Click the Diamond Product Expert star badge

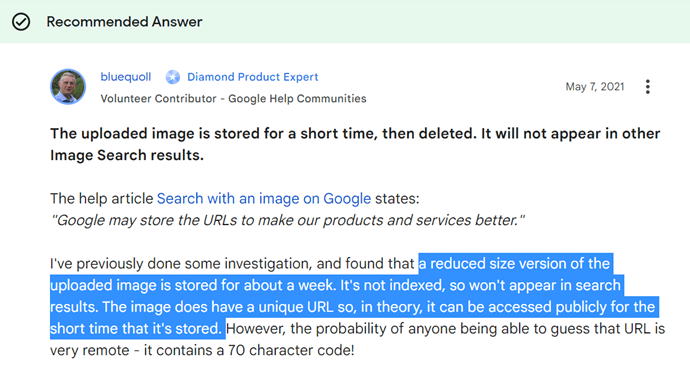(x=172, y=77)
